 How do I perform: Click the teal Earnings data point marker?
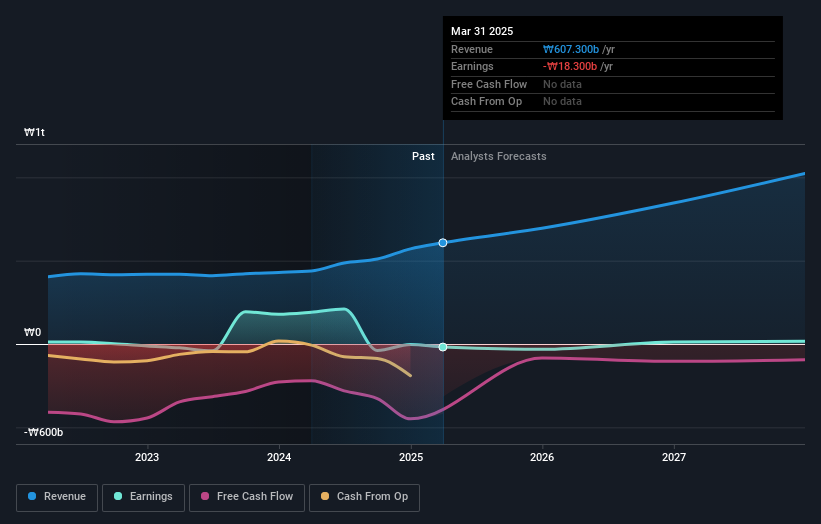point(443,347)
